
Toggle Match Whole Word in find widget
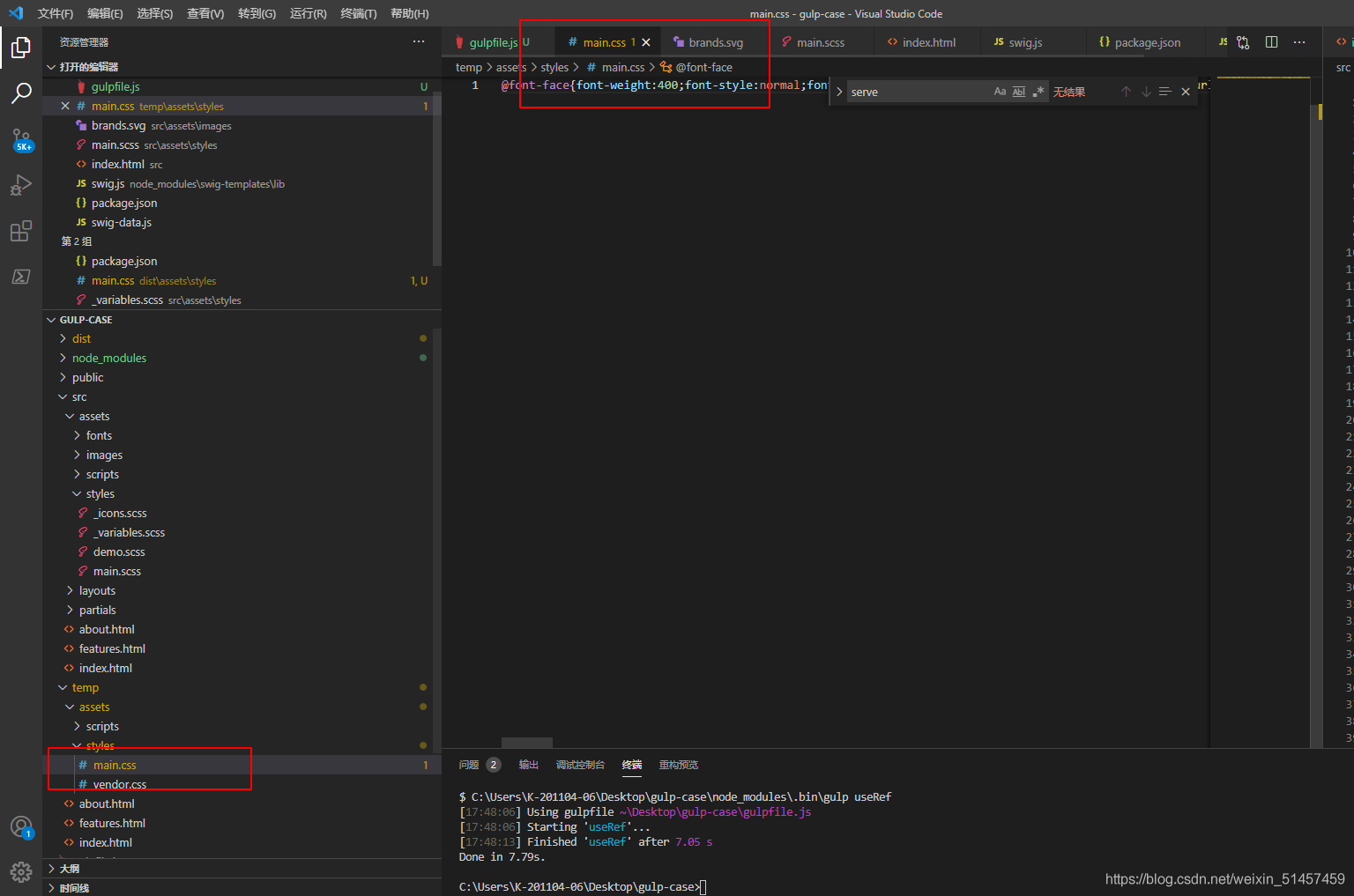1019,92
